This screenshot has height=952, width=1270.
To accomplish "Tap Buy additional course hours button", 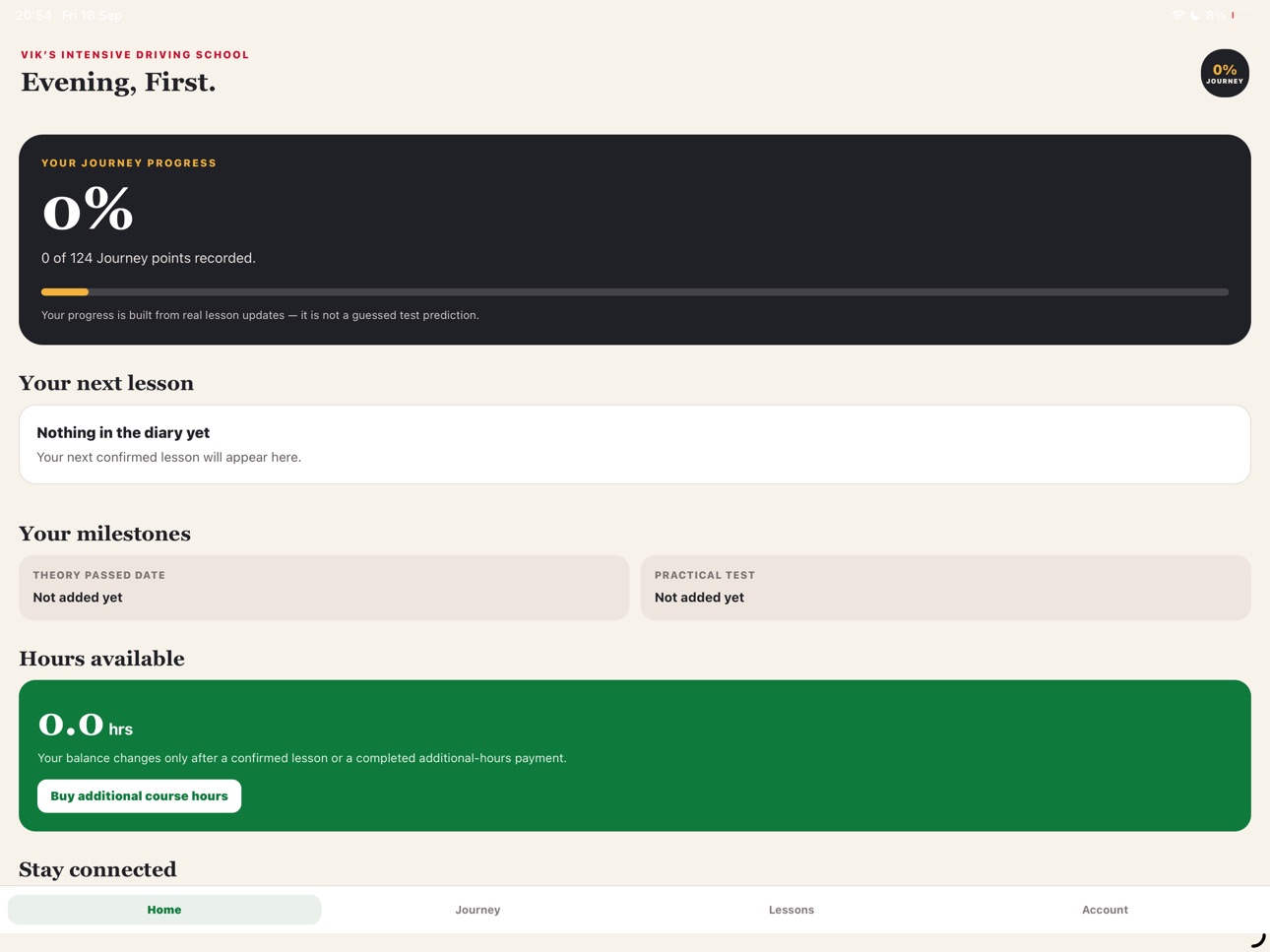I will 139,795.
